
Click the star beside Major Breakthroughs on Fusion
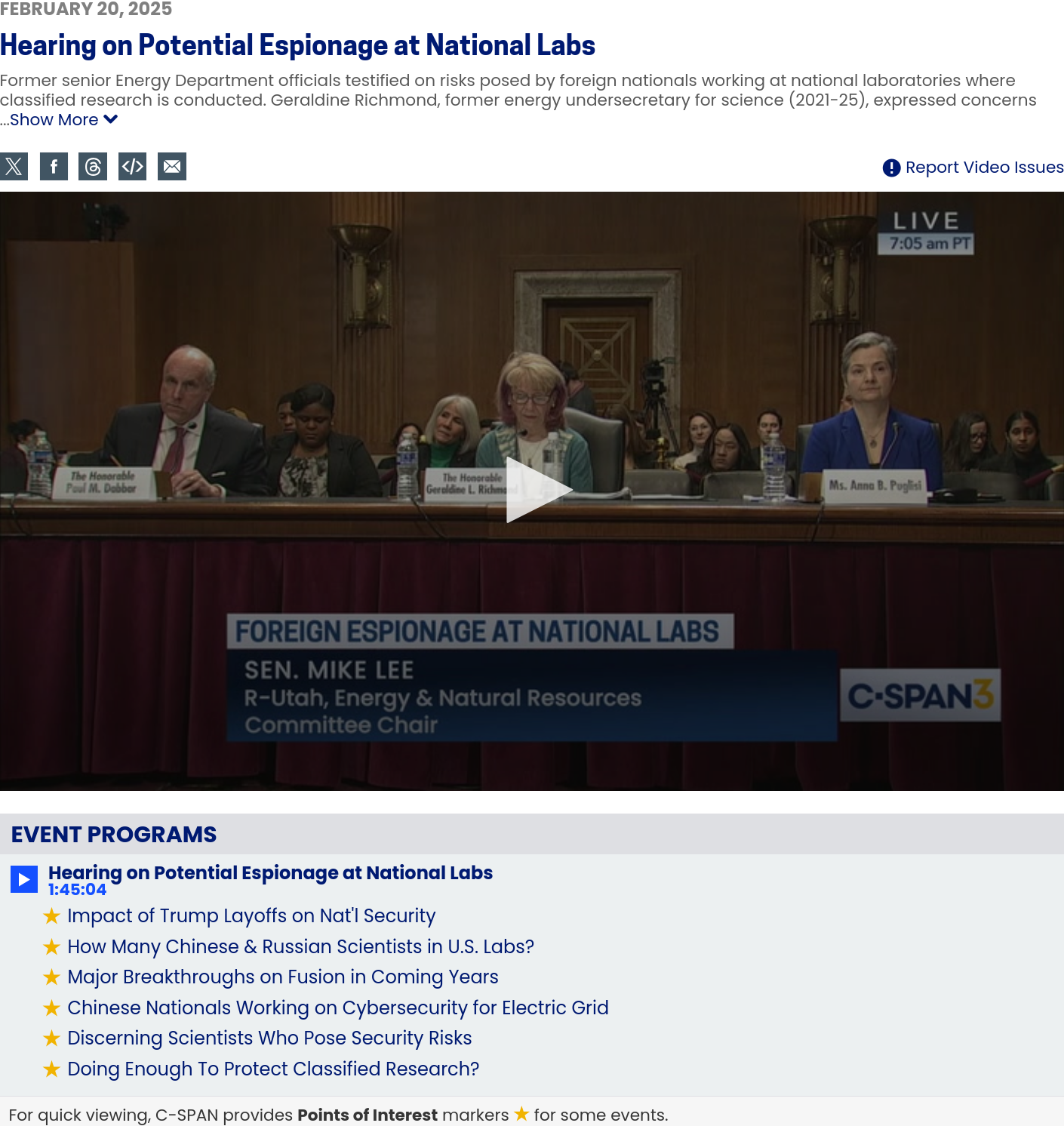pyautogui.click(x=51, y=977)
